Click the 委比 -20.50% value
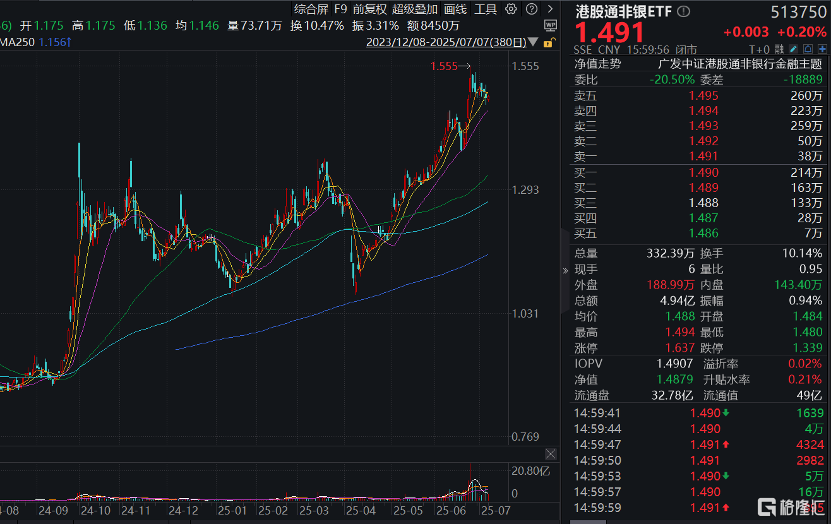The height and width of the screenshot is (524, 832). coord(672,80)
